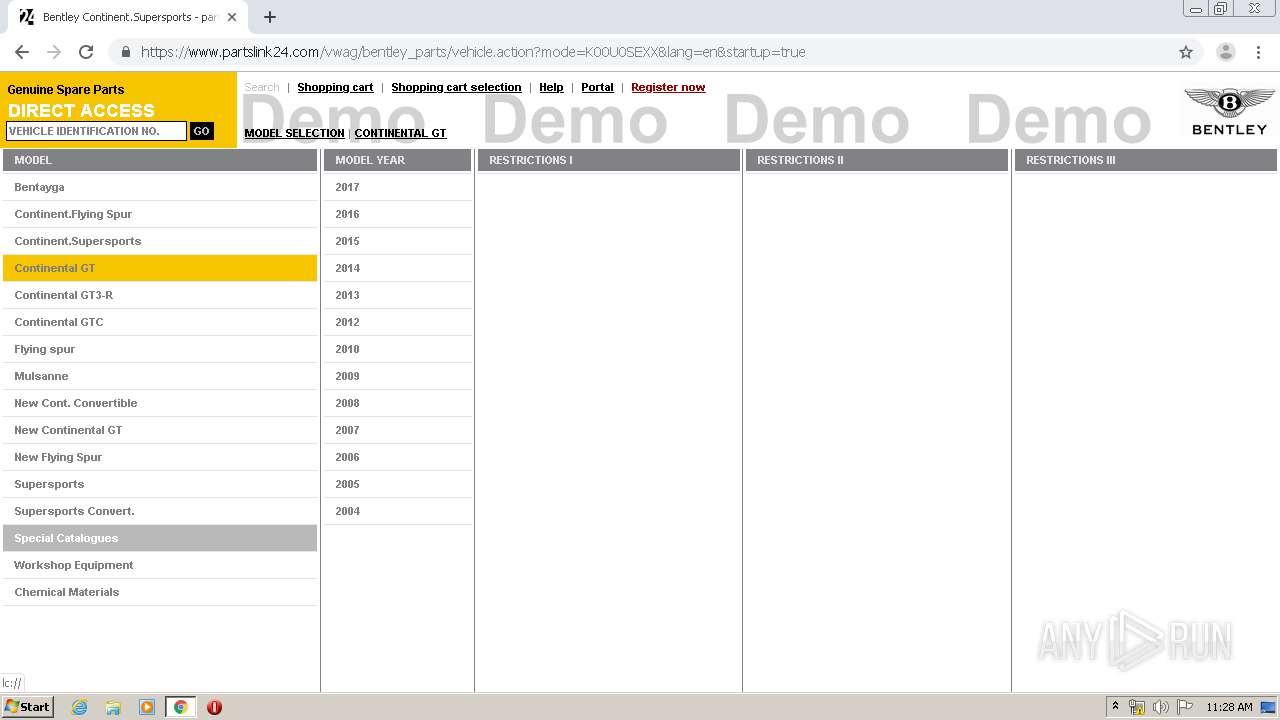Select the New Cont. Convertible model
Screen dimensions: 1280x720
point(160,403)
